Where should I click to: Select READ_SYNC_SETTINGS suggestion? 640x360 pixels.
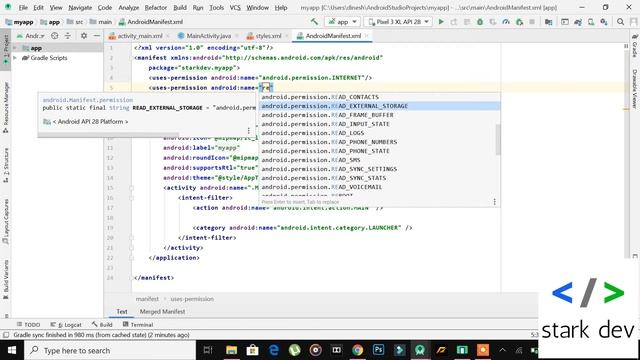[379, 169]
